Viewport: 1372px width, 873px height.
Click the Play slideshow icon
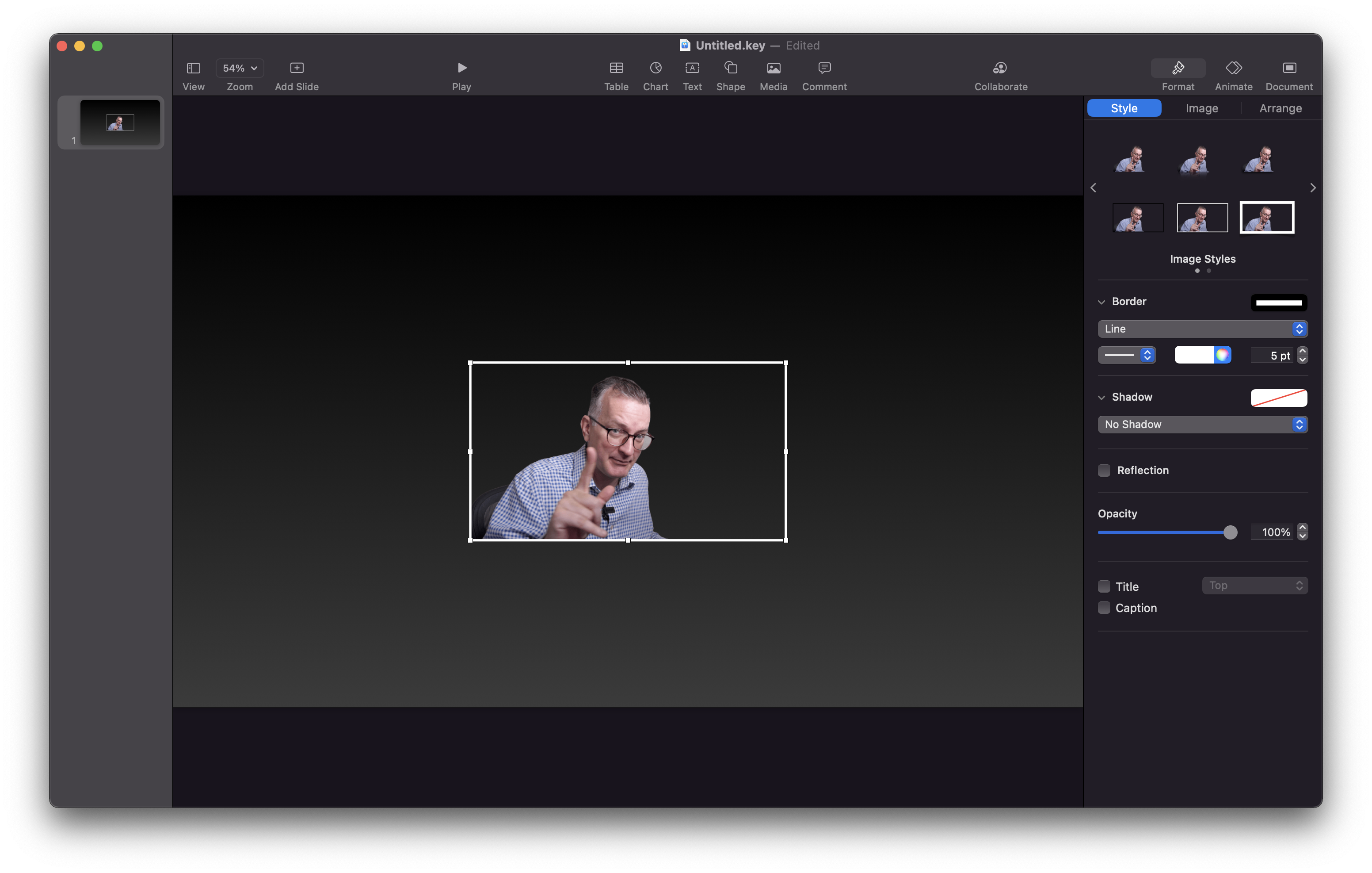click(x=461, y=68)
